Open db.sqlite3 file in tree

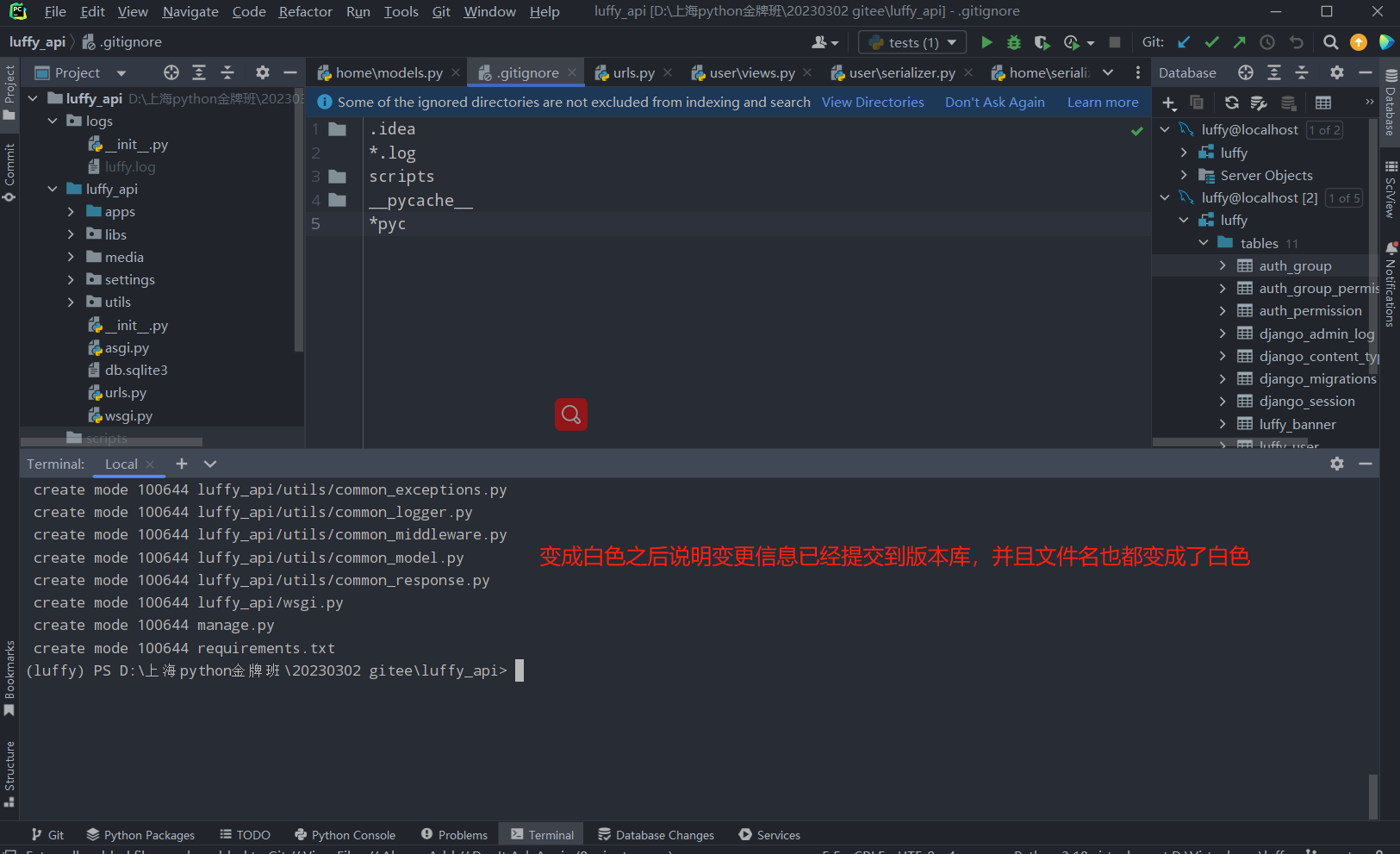(136, 371)
